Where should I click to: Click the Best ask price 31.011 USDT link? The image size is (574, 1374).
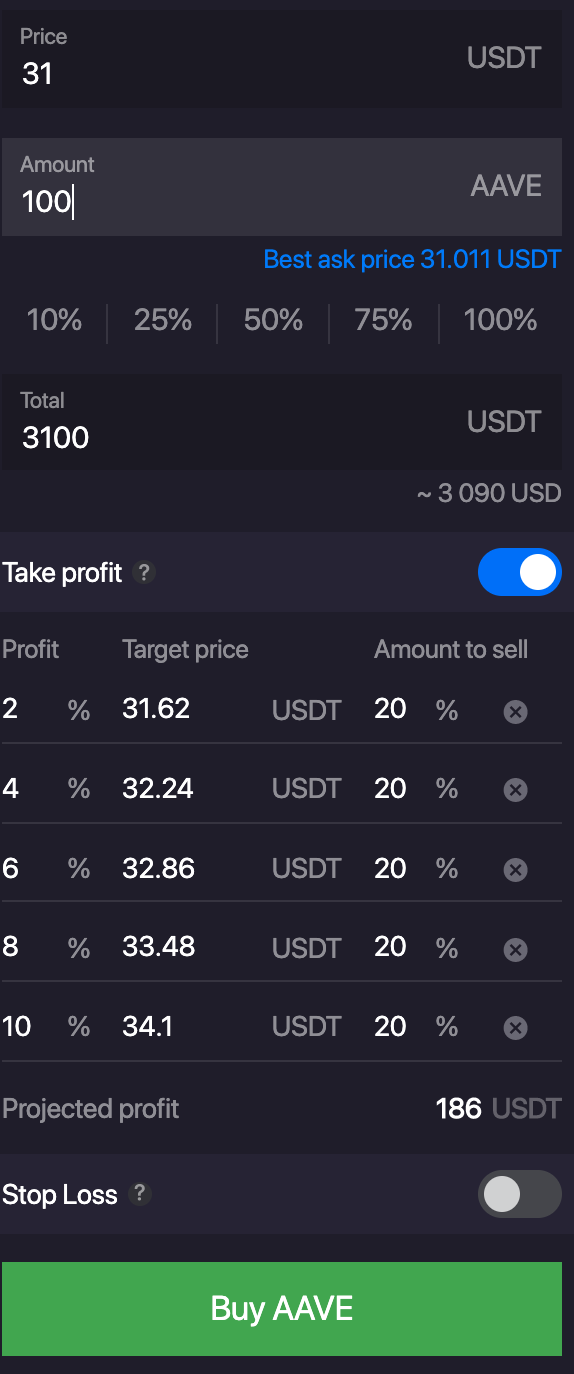pyautogui.click(x=412, y=259)
